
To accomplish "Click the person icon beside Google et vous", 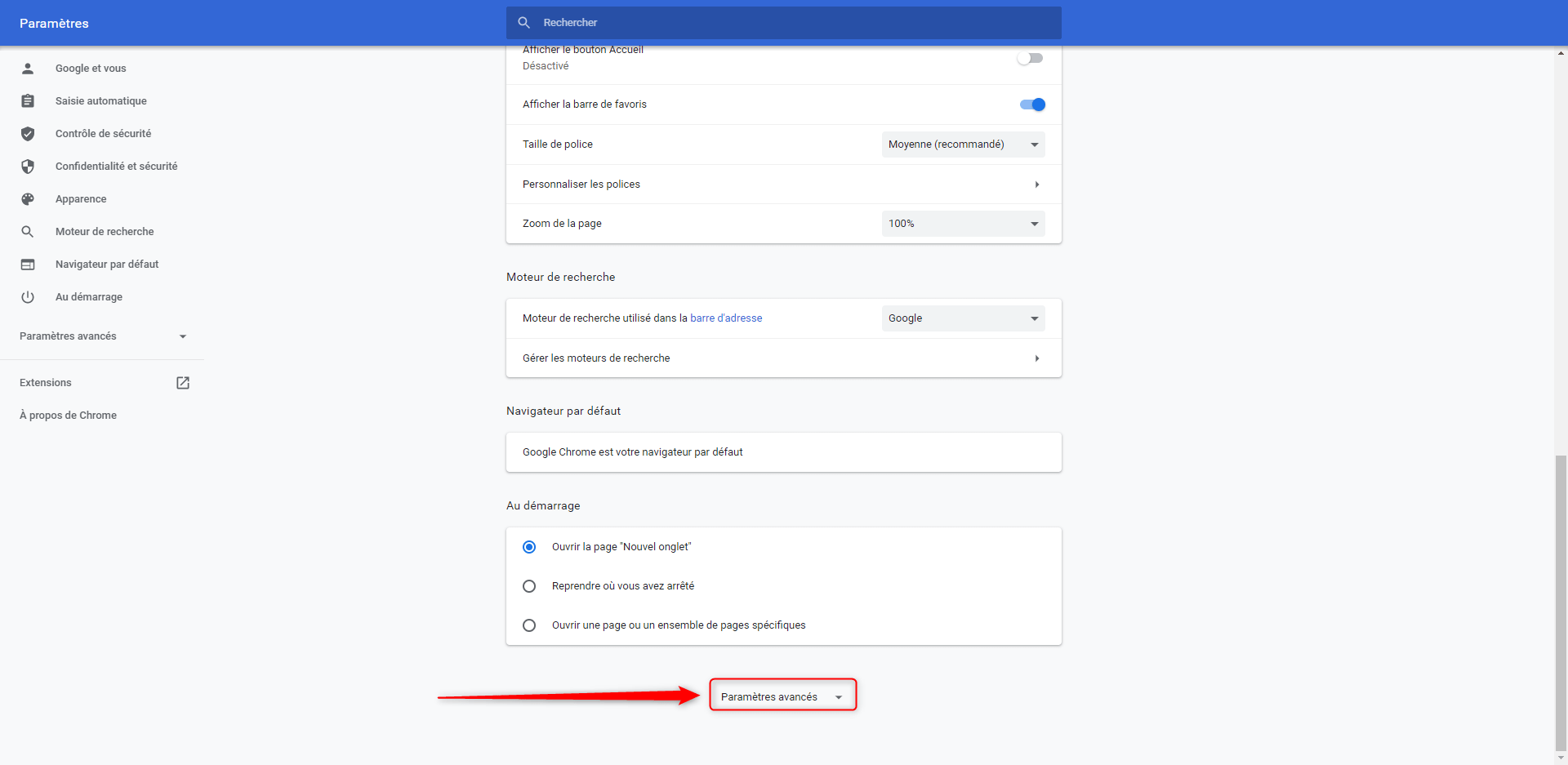I will tap(28, 69).
